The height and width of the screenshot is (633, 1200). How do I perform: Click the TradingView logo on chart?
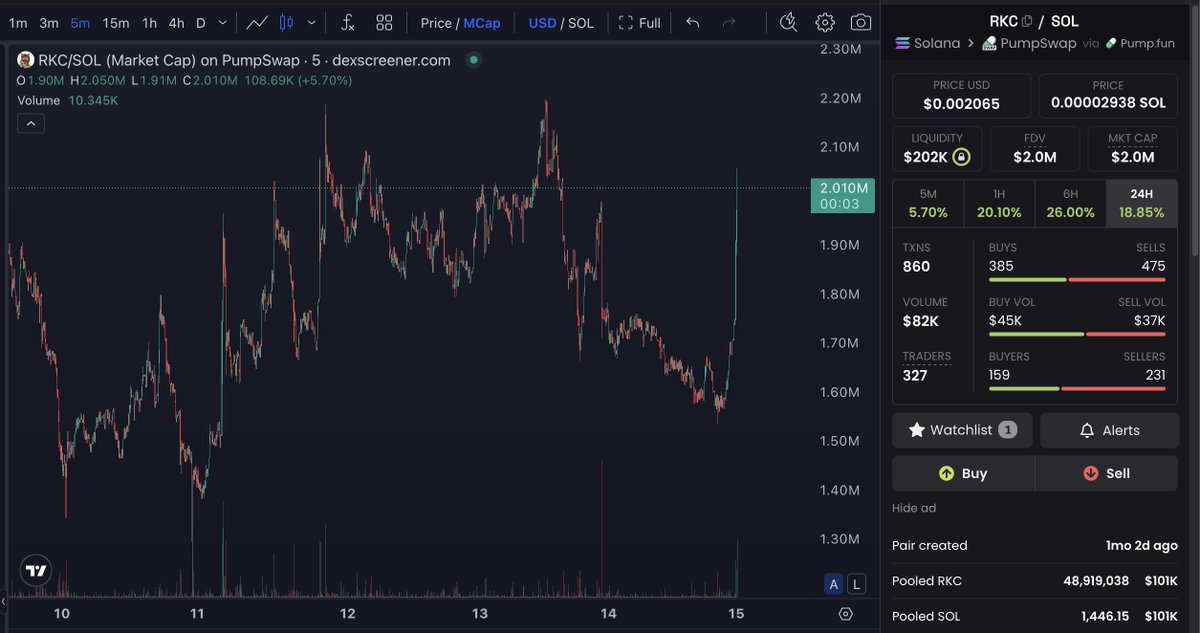pyautogui.click(x=36, y=571)
